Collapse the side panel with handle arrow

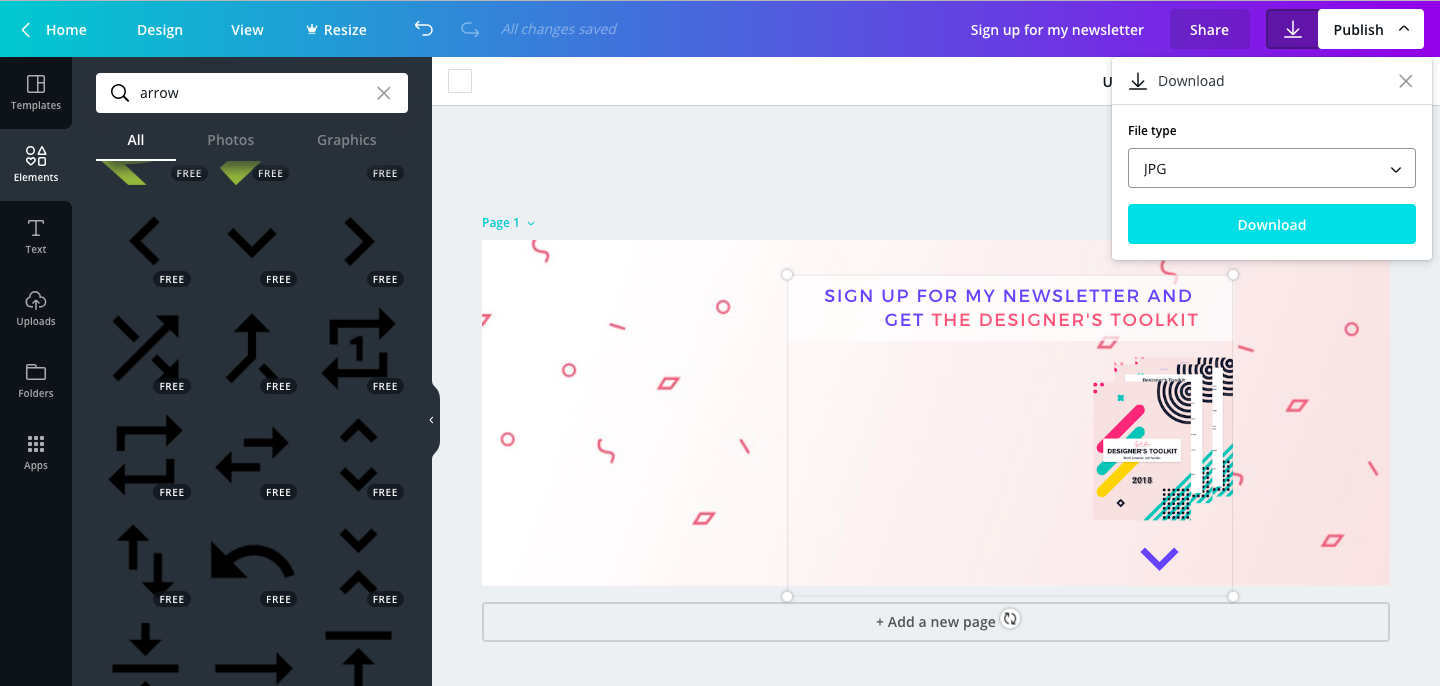(x=432, y=420)
